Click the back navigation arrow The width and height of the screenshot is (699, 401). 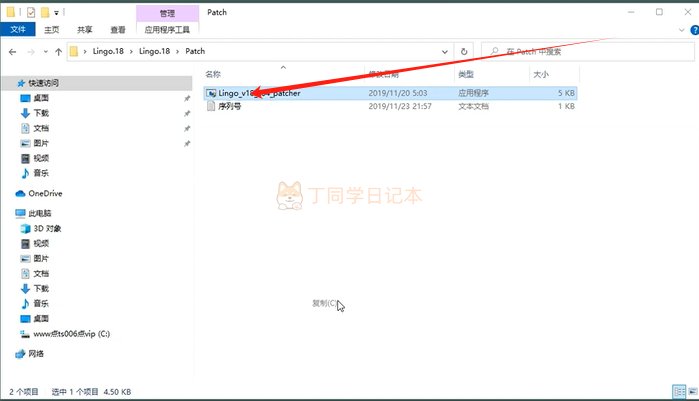[x=11, y=50]
